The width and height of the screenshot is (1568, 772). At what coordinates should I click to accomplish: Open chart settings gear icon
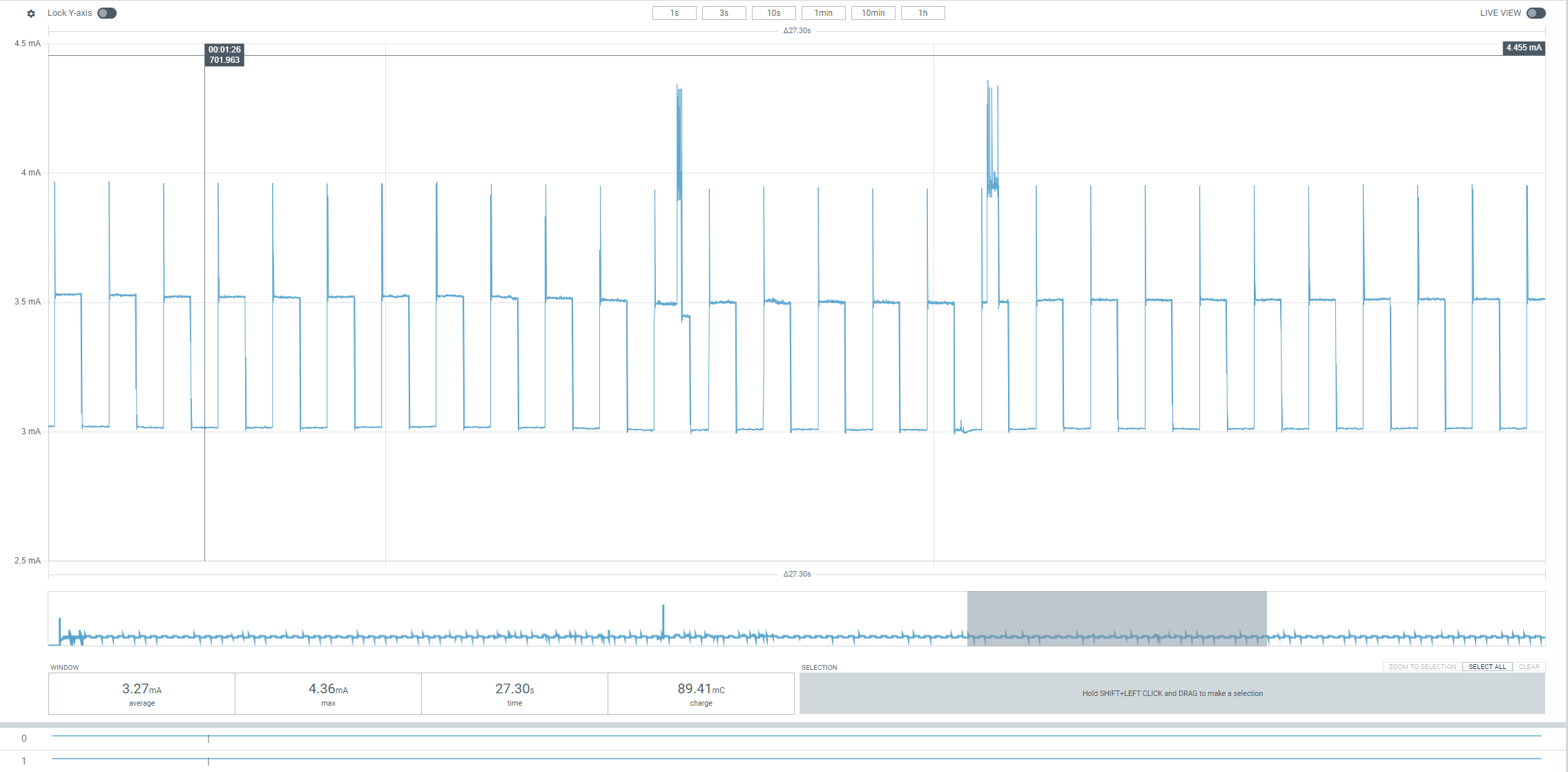(x=31, y=13)
